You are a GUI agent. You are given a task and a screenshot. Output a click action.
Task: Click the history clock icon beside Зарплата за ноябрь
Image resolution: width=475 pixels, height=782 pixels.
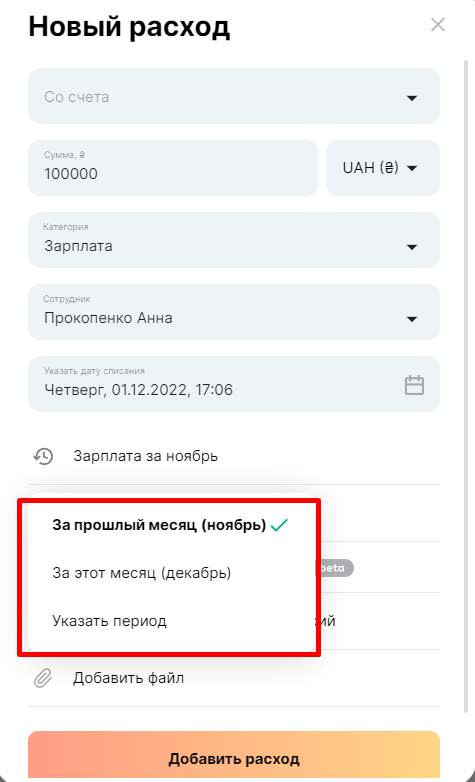pos(43,456)
